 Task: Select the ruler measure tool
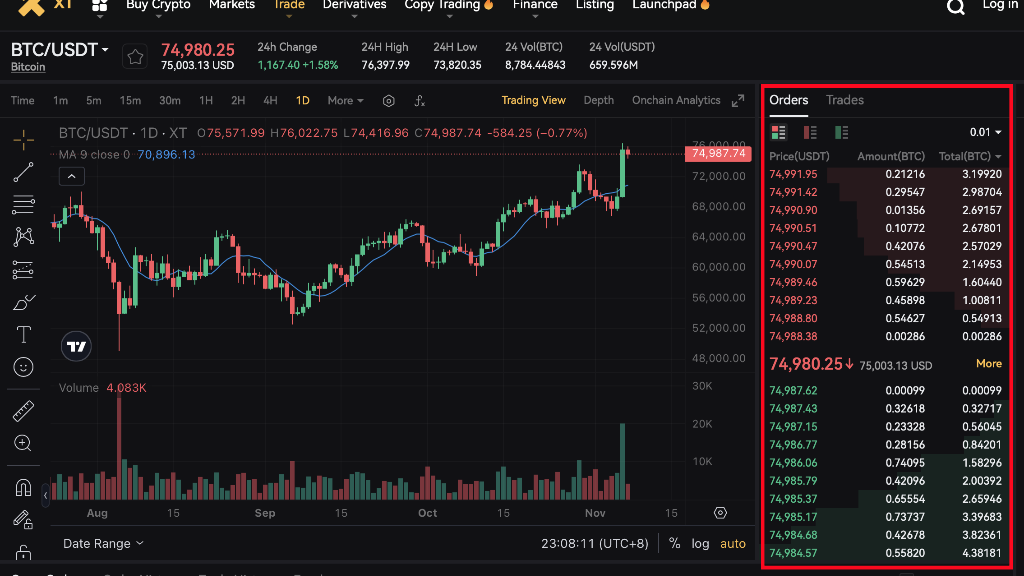click(x=24, y=411)
